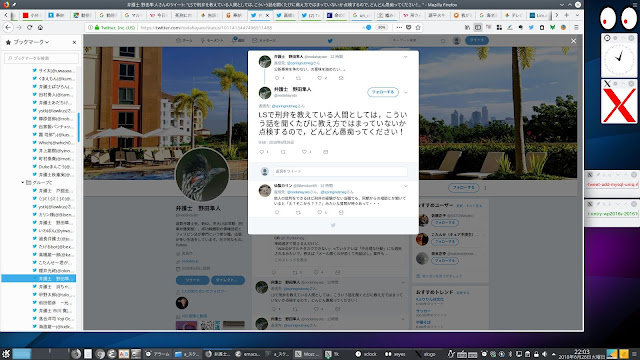This screenshot has width=640, height=360.
Task: Switch to xeyes taskbar entry
Action: coord(396,354)
